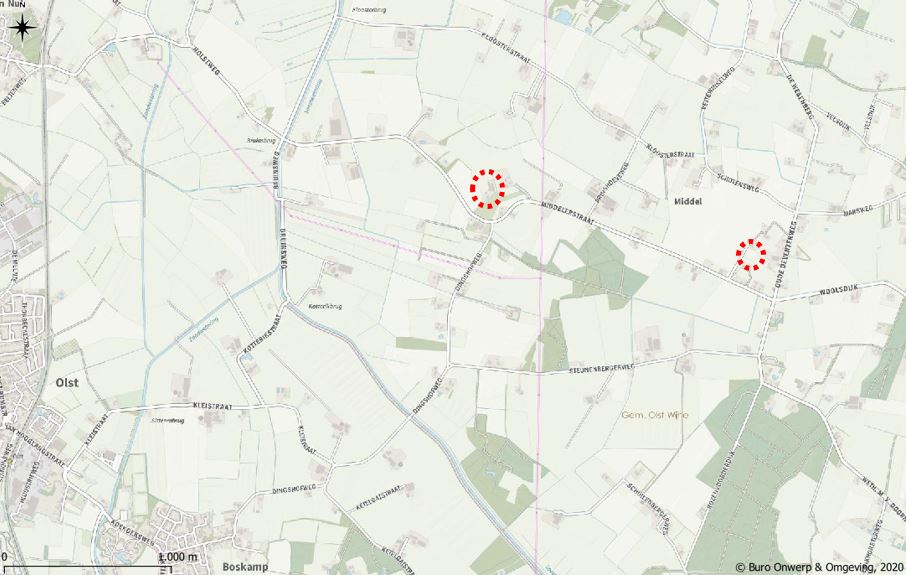
Task: Click the Middel place name label
Action: point(688,202)
